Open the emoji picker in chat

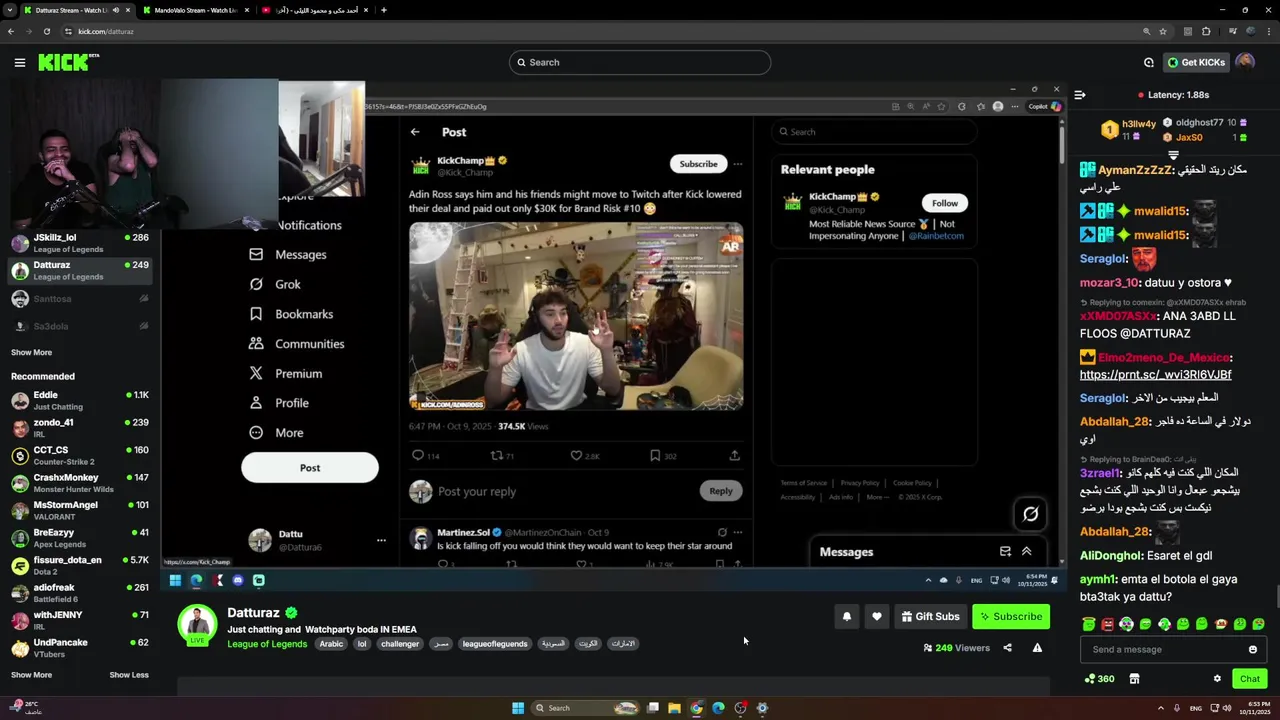coord(1253,649)
